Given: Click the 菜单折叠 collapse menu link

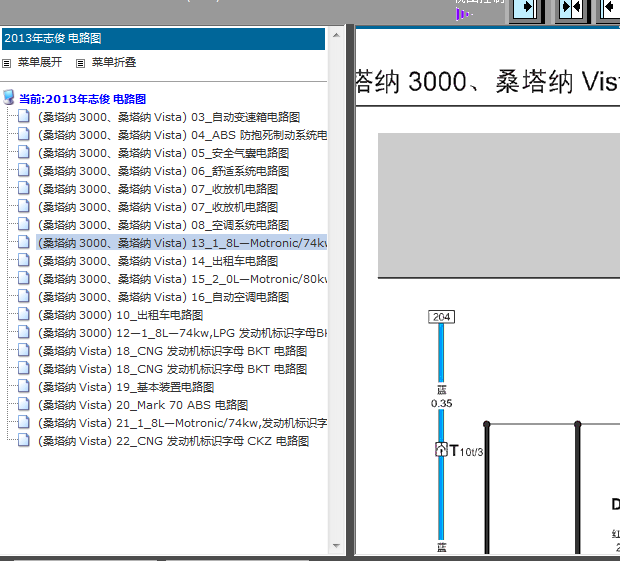Looking at the screenshot, I should [x=114, y=62].
